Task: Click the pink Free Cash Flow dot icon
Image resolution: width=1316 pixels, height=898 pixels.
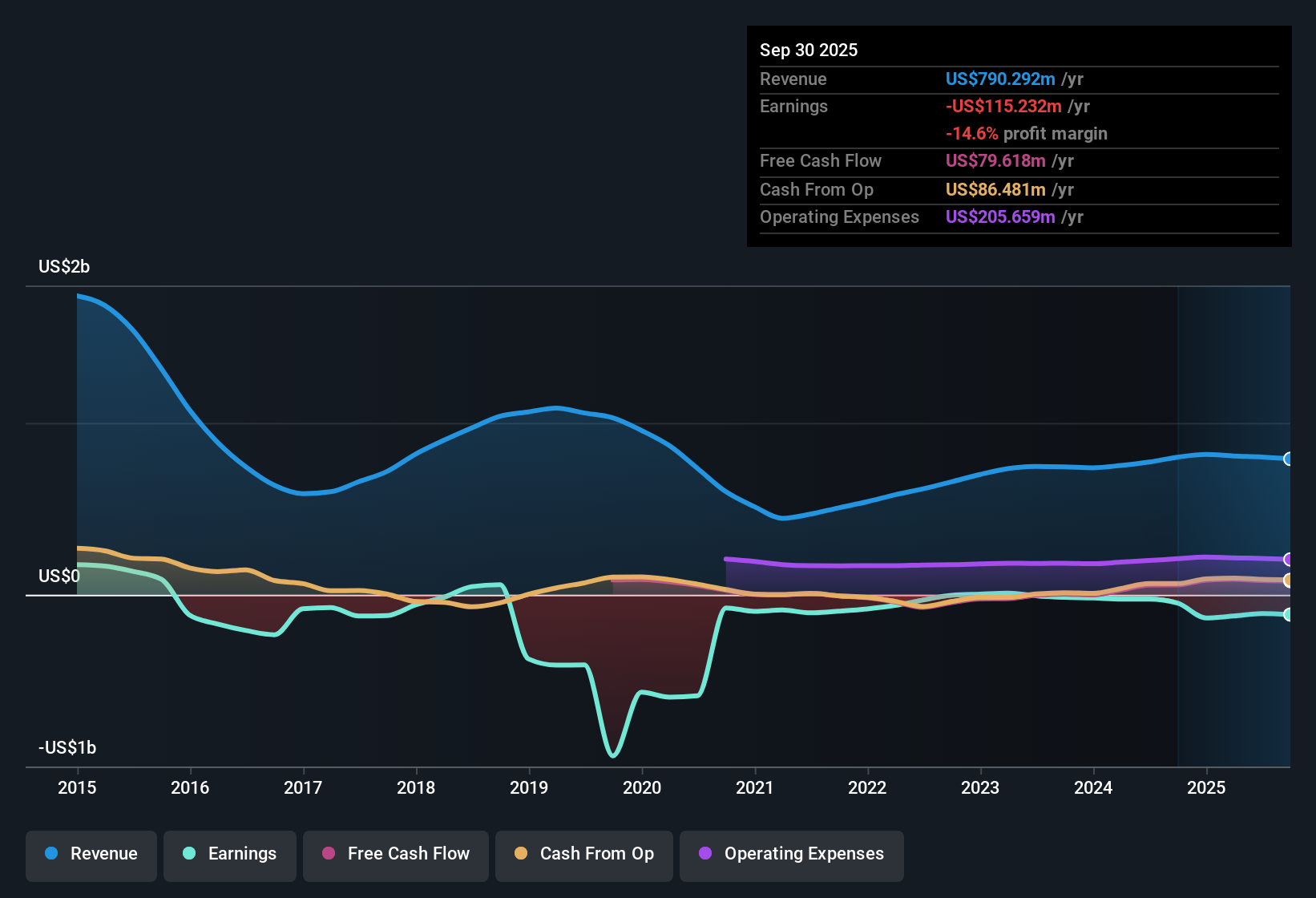Action: pos(327,854)
